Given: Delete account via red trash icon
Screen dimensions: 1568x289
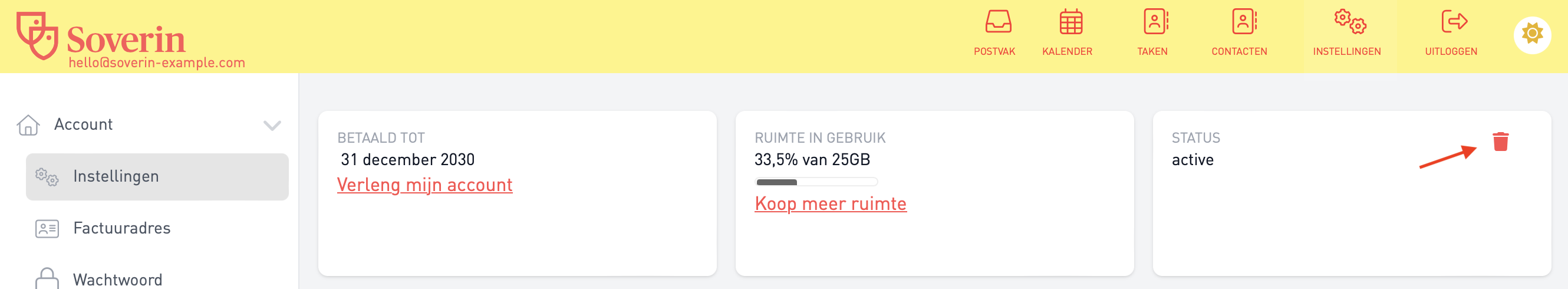Looking at the screenshot, I should coord(1500,141).
